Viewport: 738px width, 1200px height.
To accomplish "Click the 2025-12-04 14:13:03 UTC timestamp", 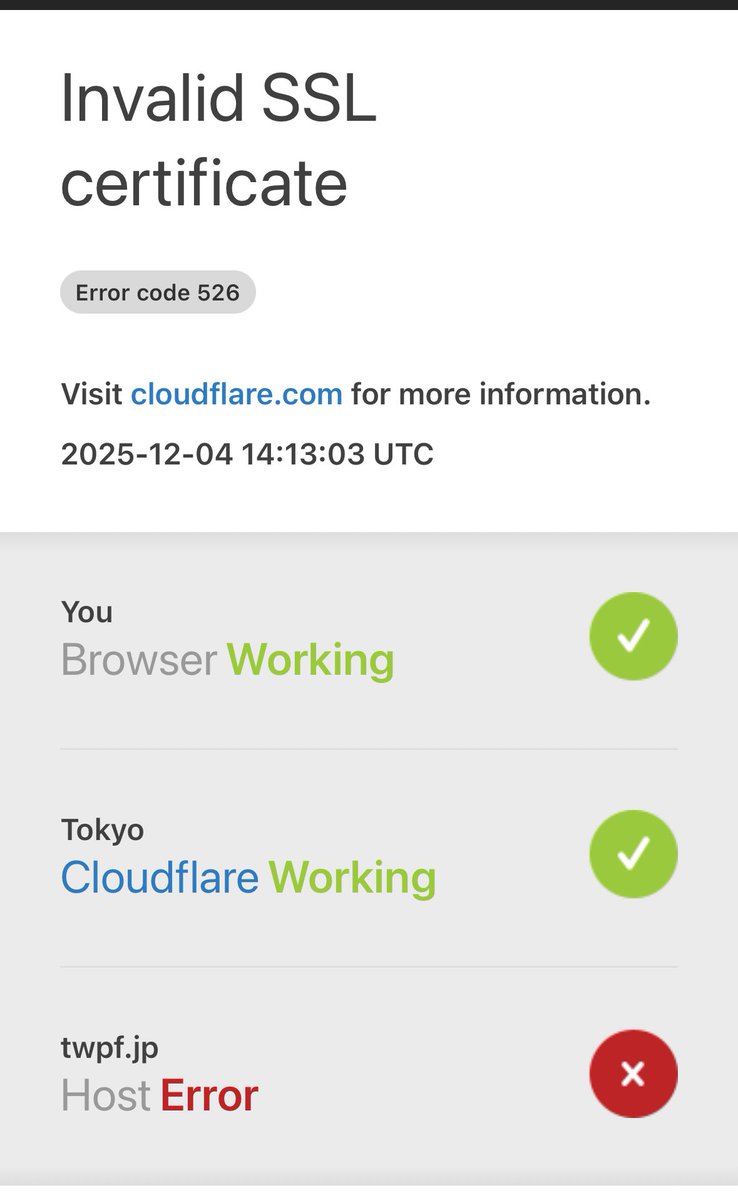I will pyautogui.click(x=247, y=454).
